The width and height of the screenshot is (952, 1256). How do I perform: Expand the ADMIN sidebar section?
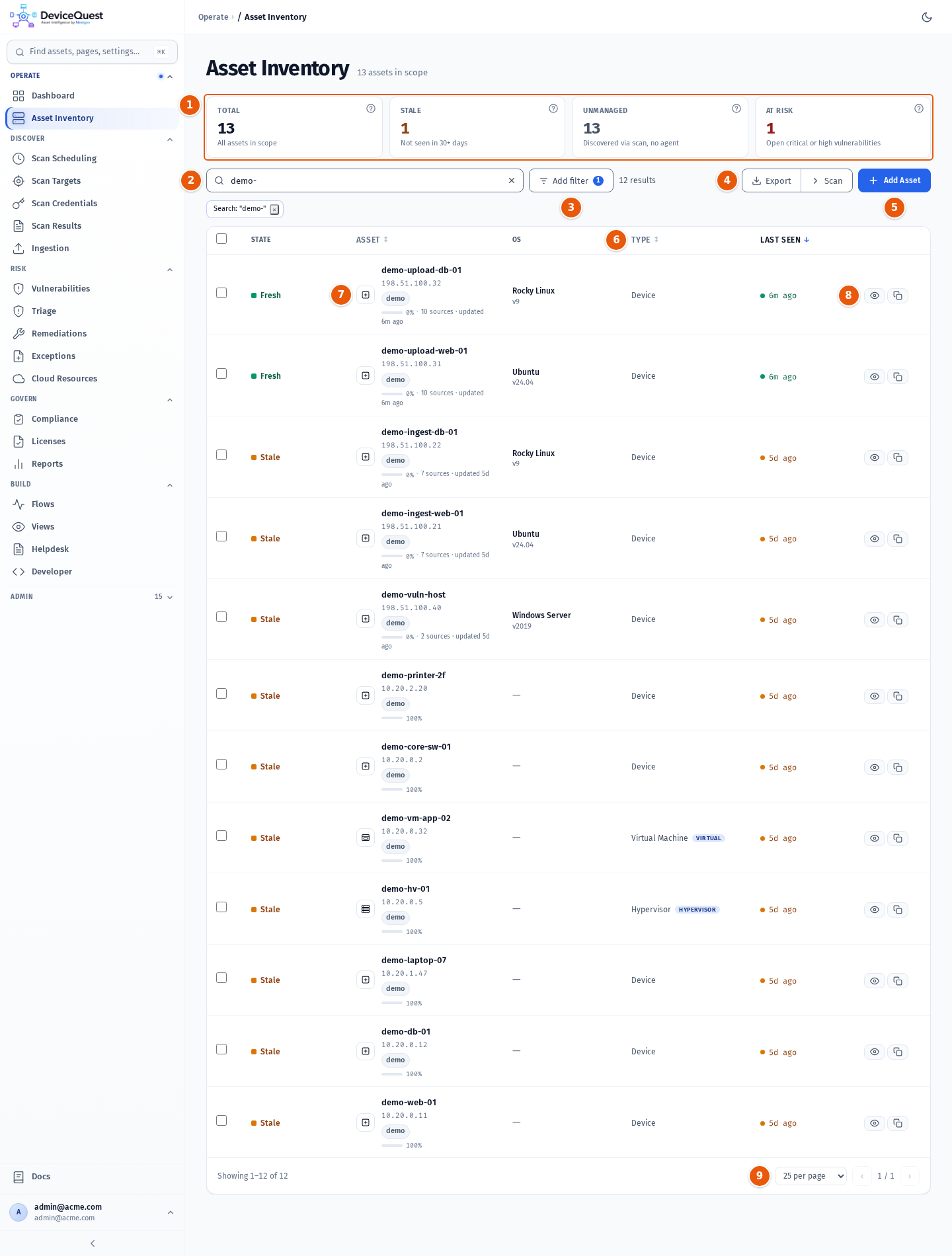tap(170, 597)
